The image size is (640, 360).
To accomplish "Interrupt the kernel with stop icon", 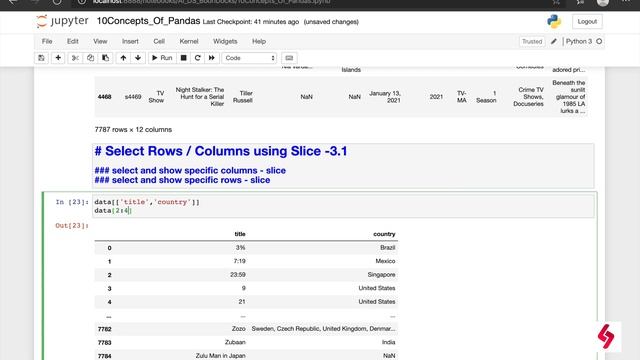I will [184, 58].
